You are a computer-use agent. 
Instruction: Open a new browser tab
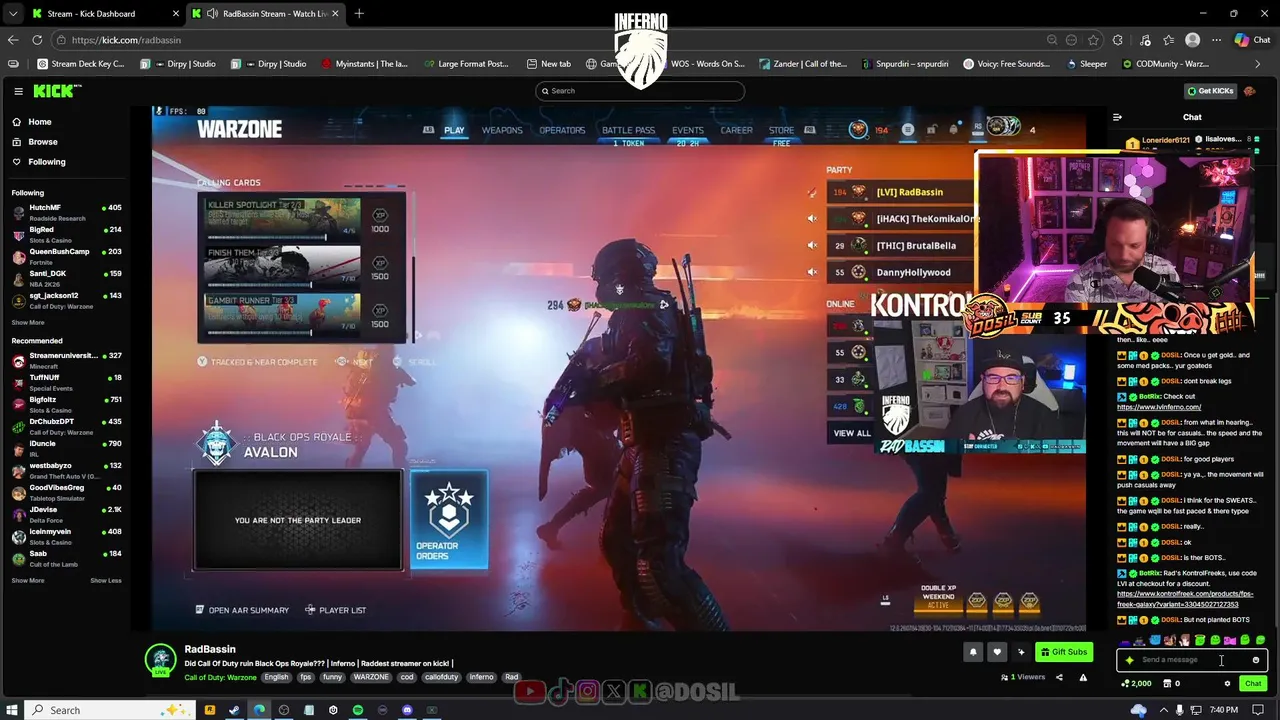coord(359,14)
